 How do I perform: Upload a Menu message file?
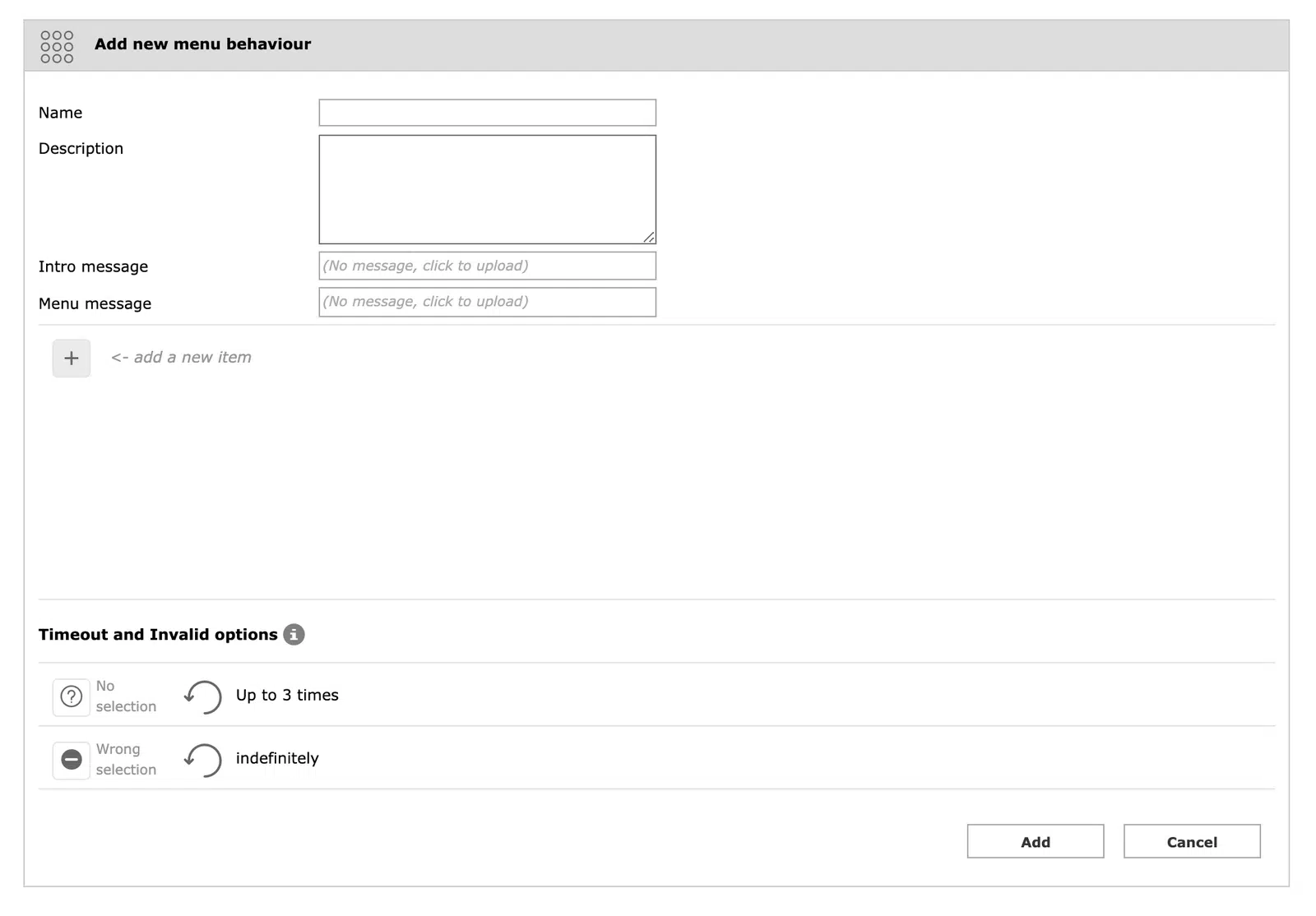(x=487, y=302)
